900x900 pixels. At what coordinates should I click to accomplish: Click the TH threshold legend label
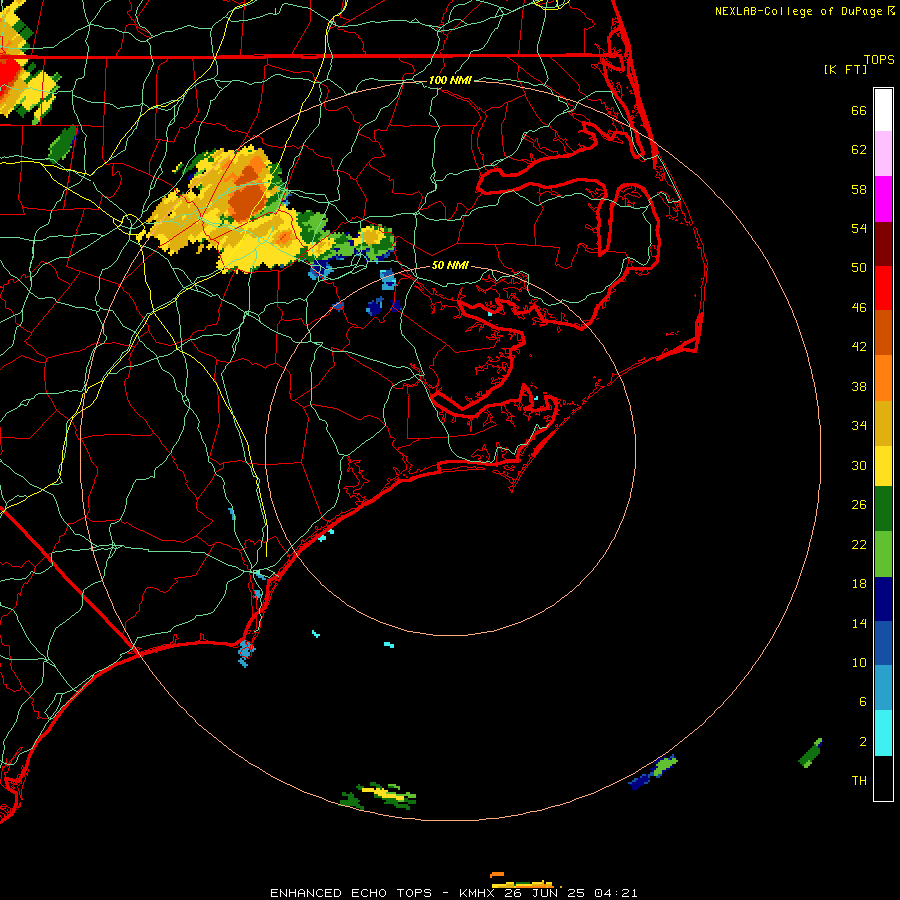pos(859,781)
